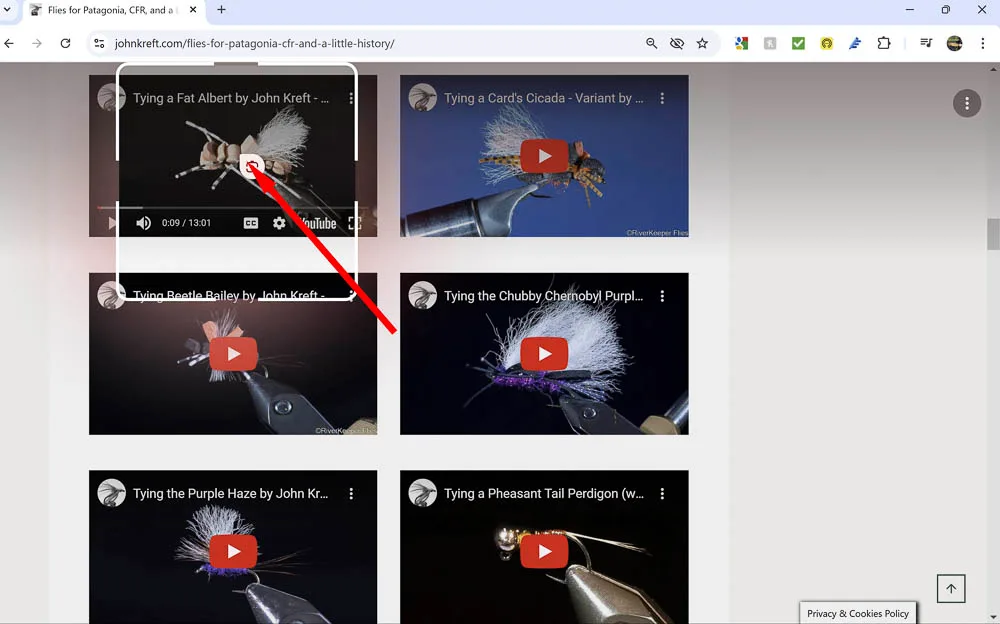Click the scroll-to-top arrow button
The height and width of the screenshot is (624, 1000).
951,588
